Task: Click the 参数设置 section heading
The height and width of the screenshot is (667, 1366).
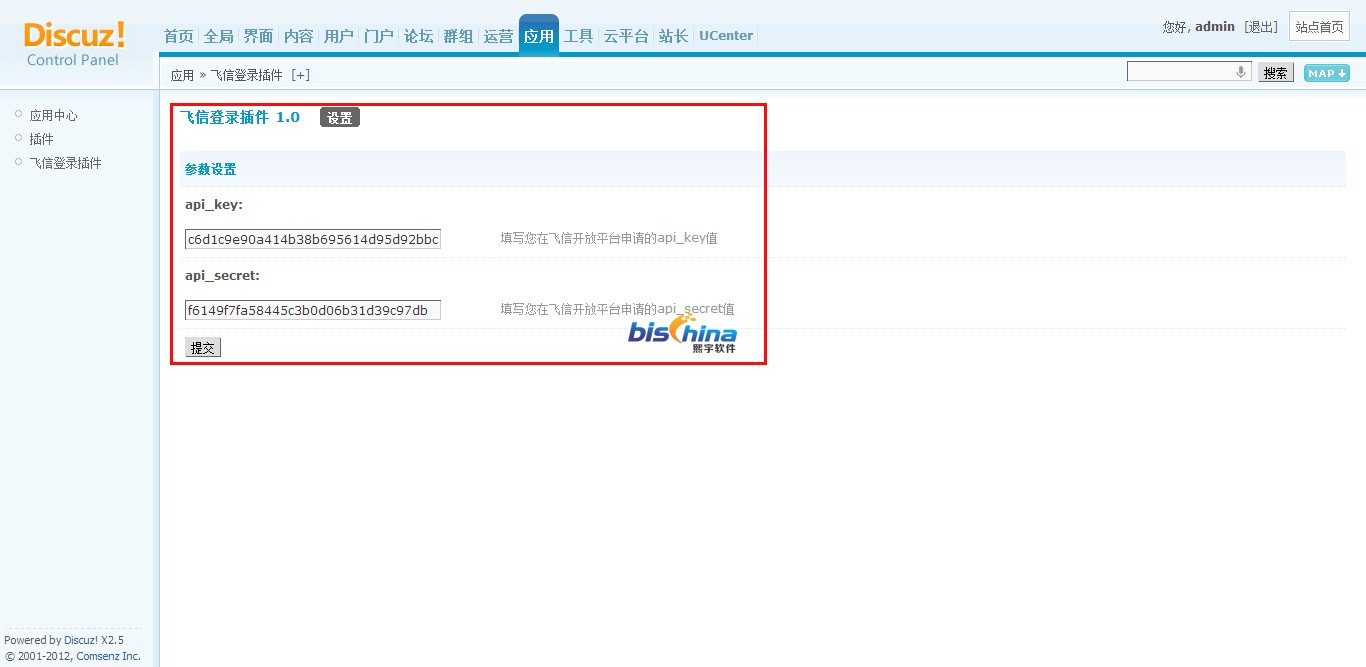Action: tap(211, 169)
